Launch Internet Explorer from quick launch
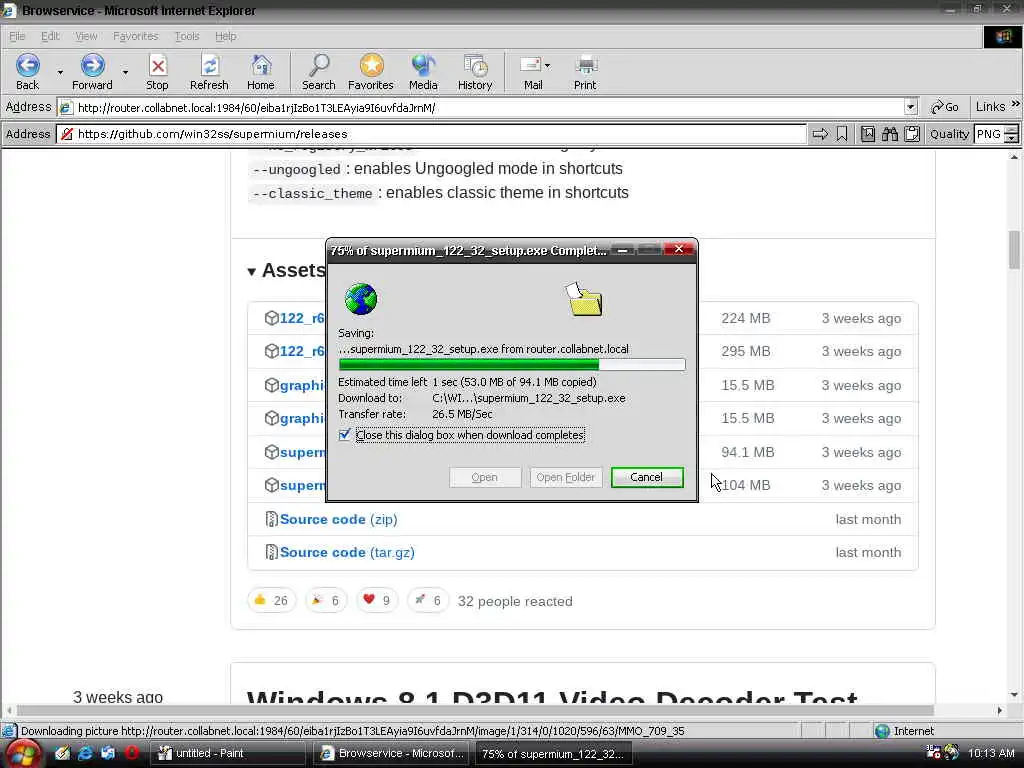The width and height of the screenshot is (1024, 768). (86, 753)
